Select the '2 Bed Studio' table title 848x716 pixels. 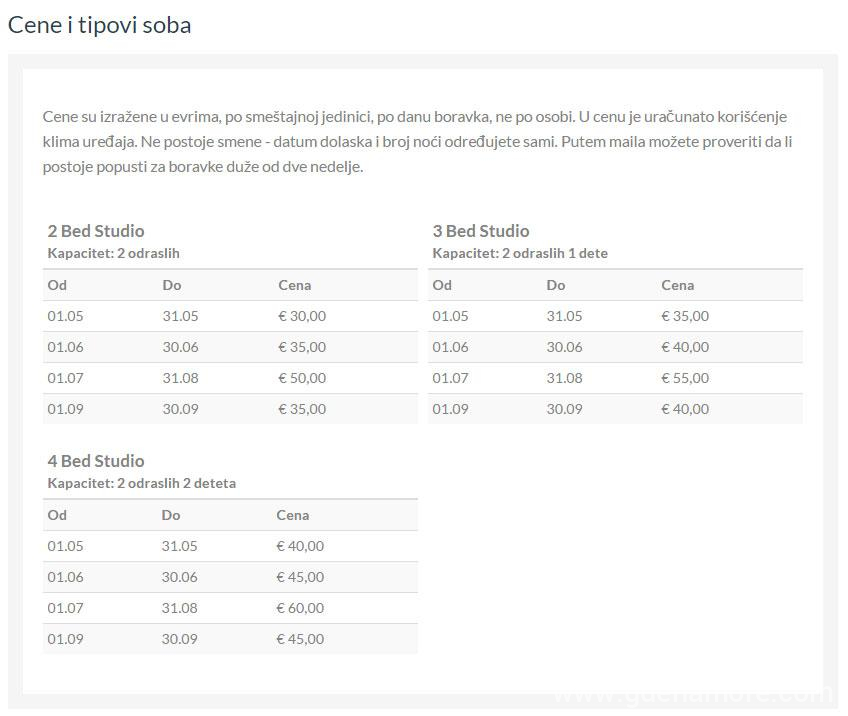click(x=96, y=231)
